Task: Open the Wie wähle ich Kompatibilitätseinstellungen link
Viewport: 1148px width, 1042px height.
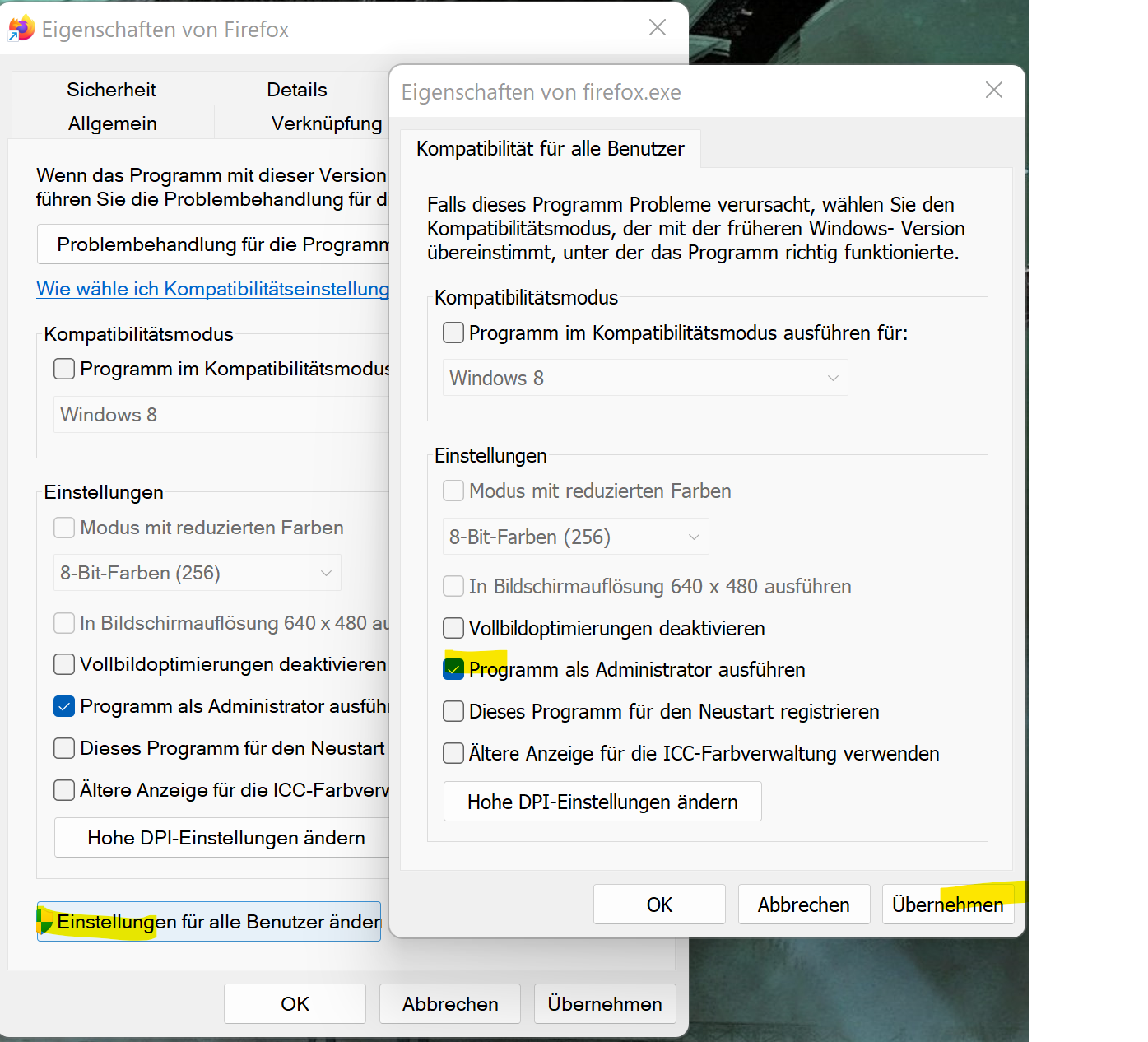Action: 212,289
